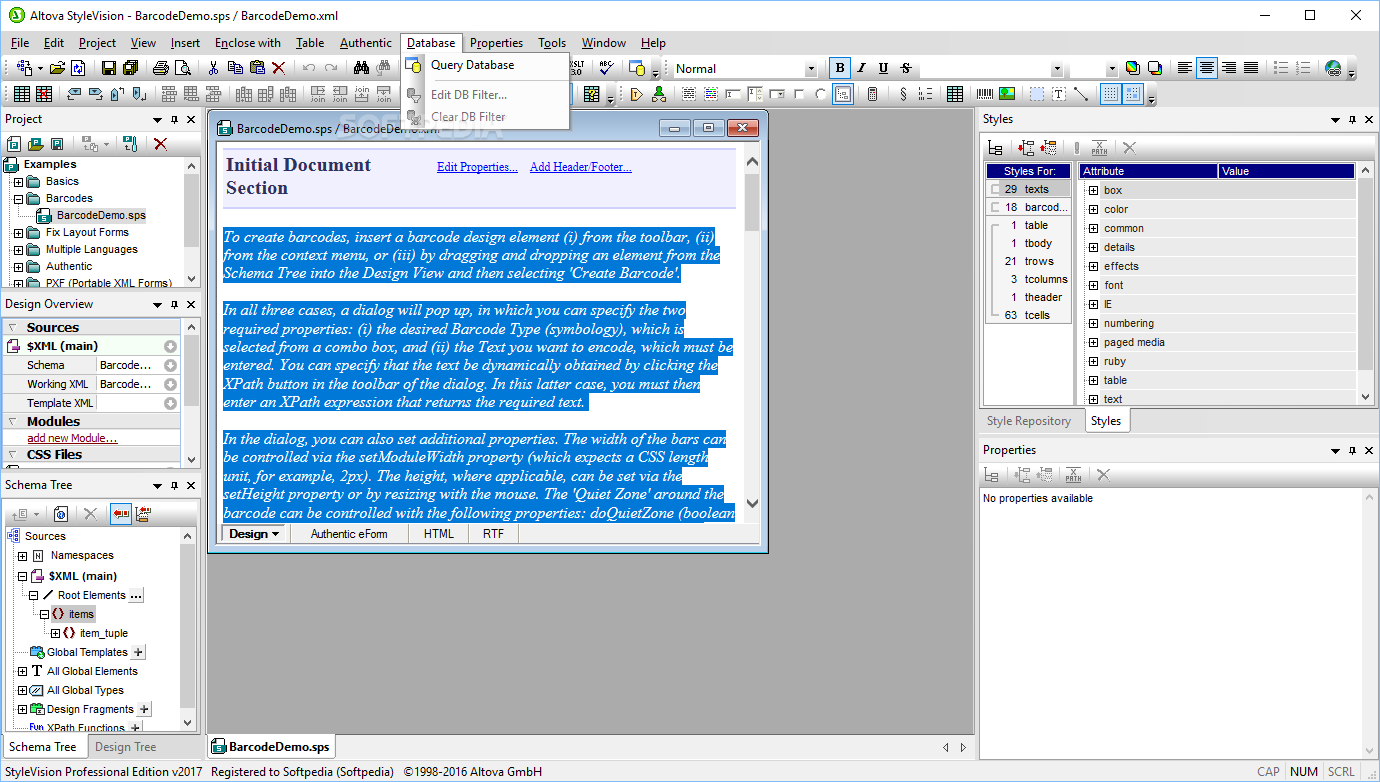Screen dimensions: 1380x782
Task: Save all documents via stacked floppy icon
Action: [x=130, y=68]
